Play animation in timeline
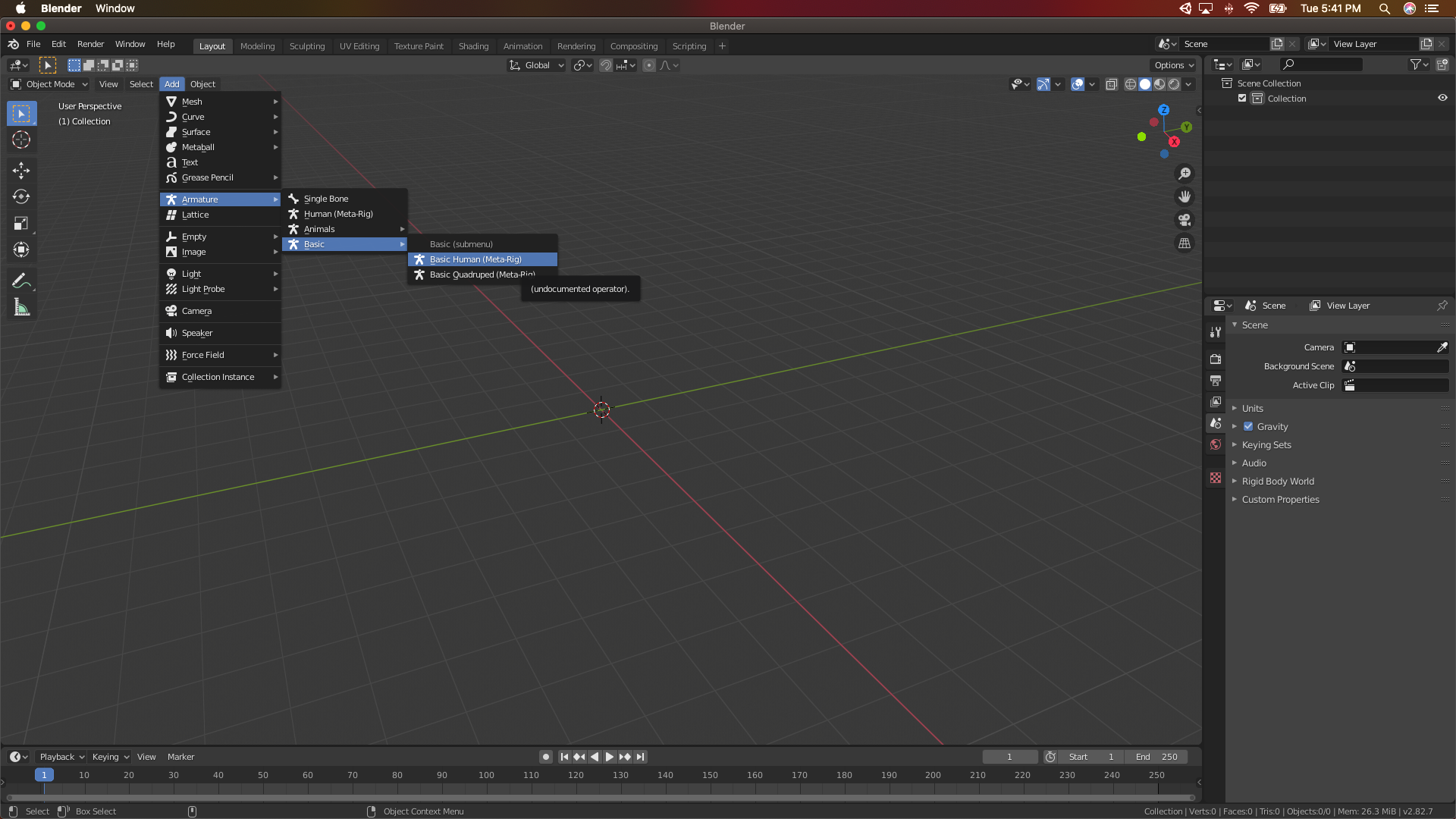Viewport: 1456px width, 819px height. click(x=610, y=757)
